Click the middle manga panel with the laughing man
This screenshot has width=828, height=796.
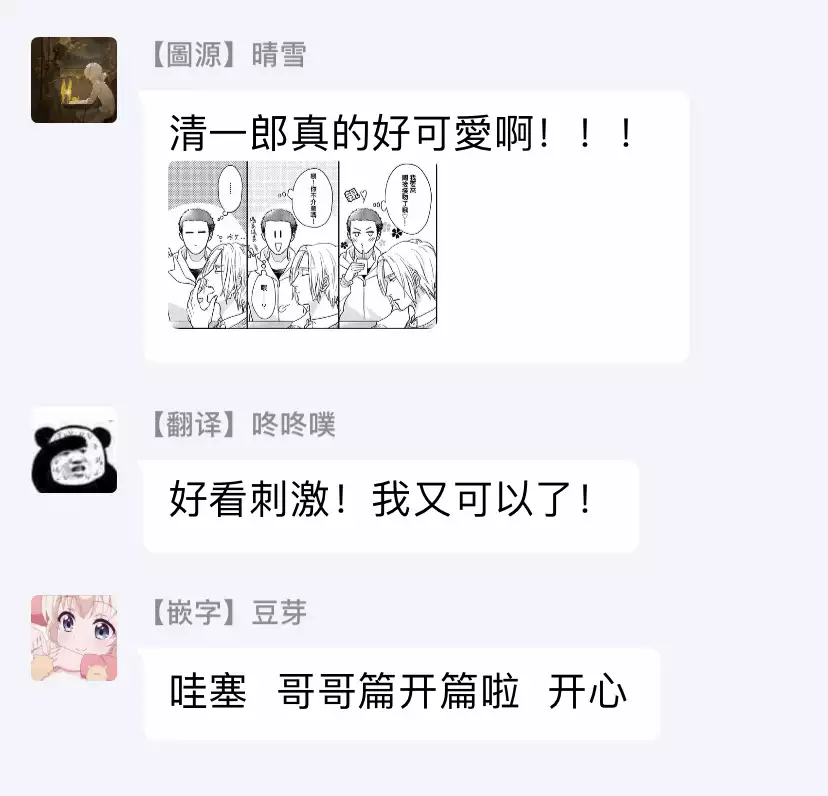pos(293,245)
